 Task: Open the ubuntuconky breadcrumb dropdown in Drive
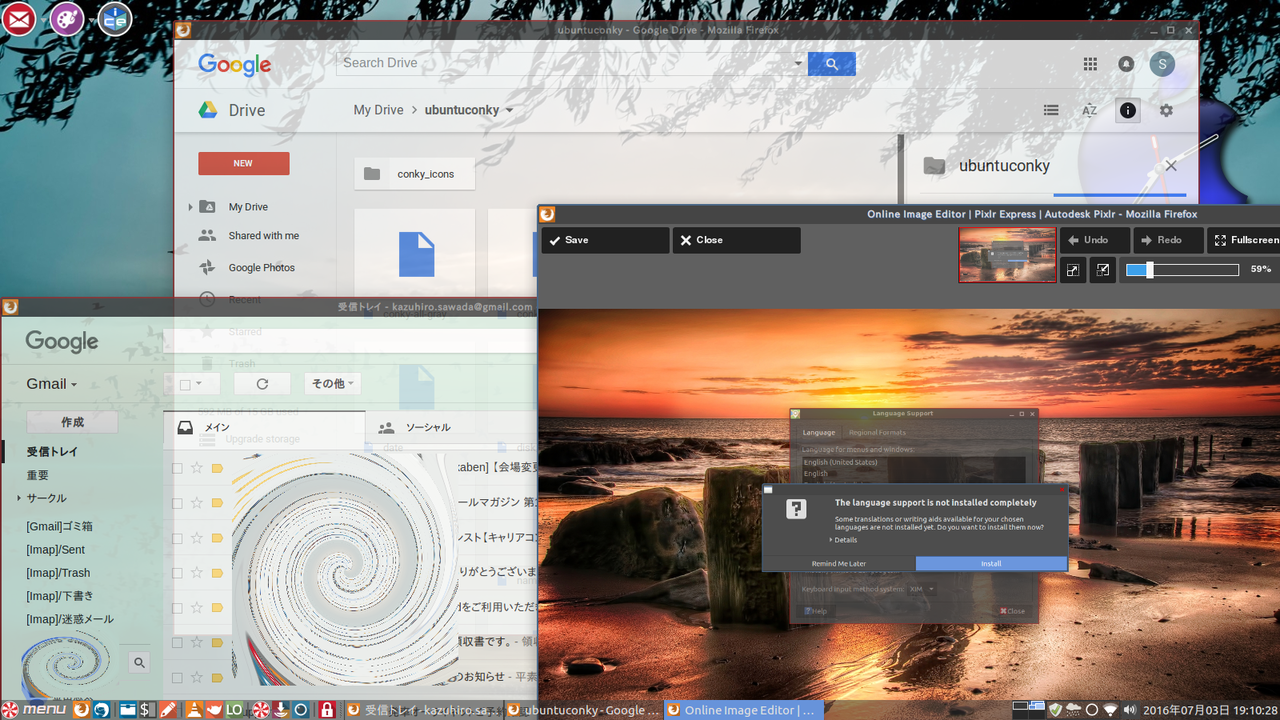pos(509,111)
